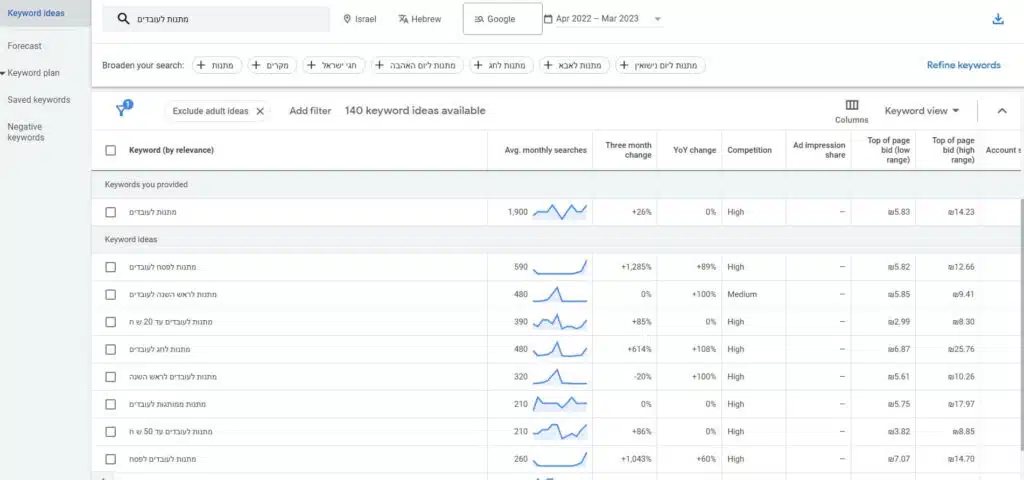
Task: Open the Columns icon
Action: (x=852, y=105)
